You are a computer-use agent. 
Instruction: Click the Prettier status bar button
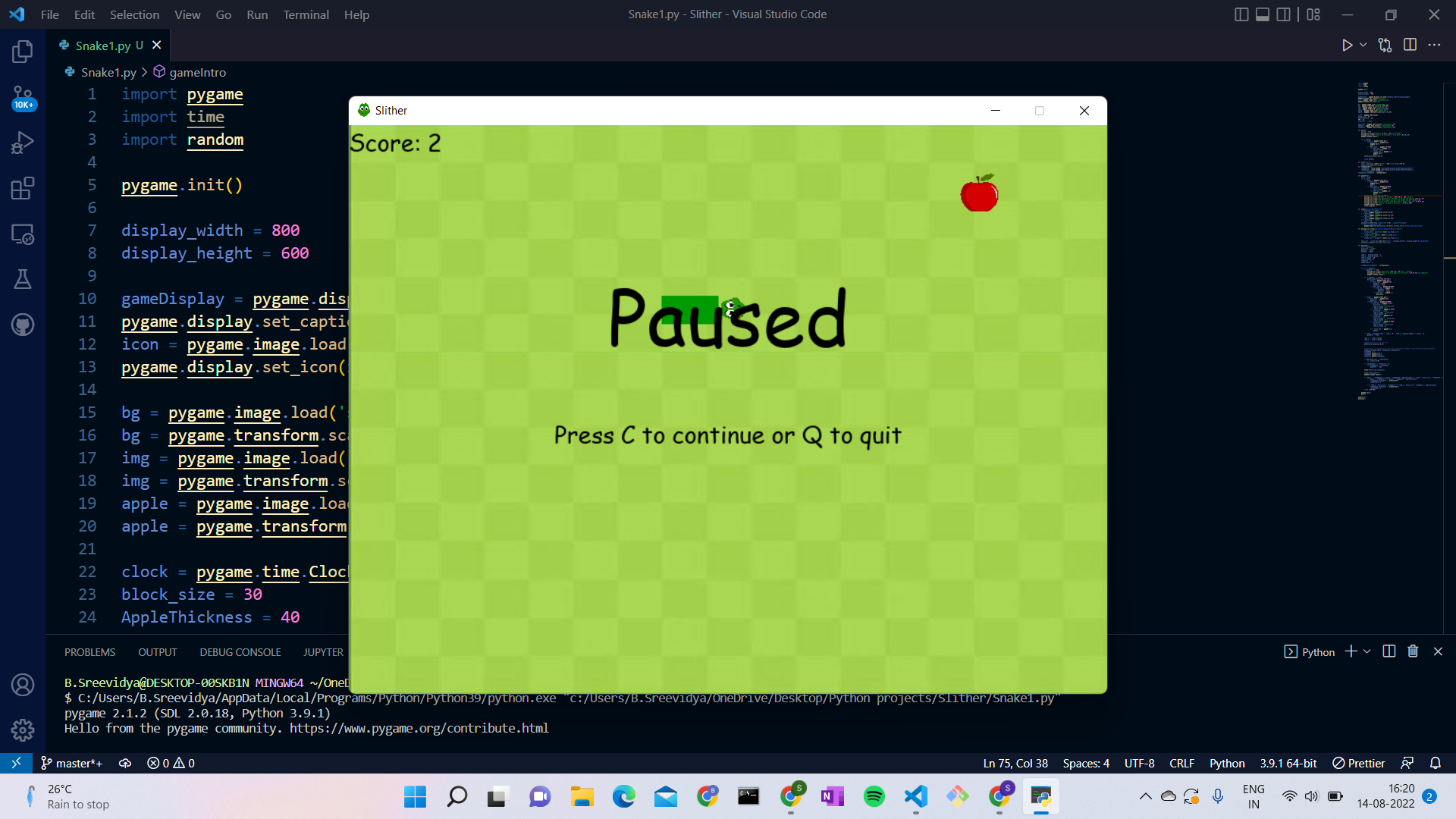tap(1359, 763)
